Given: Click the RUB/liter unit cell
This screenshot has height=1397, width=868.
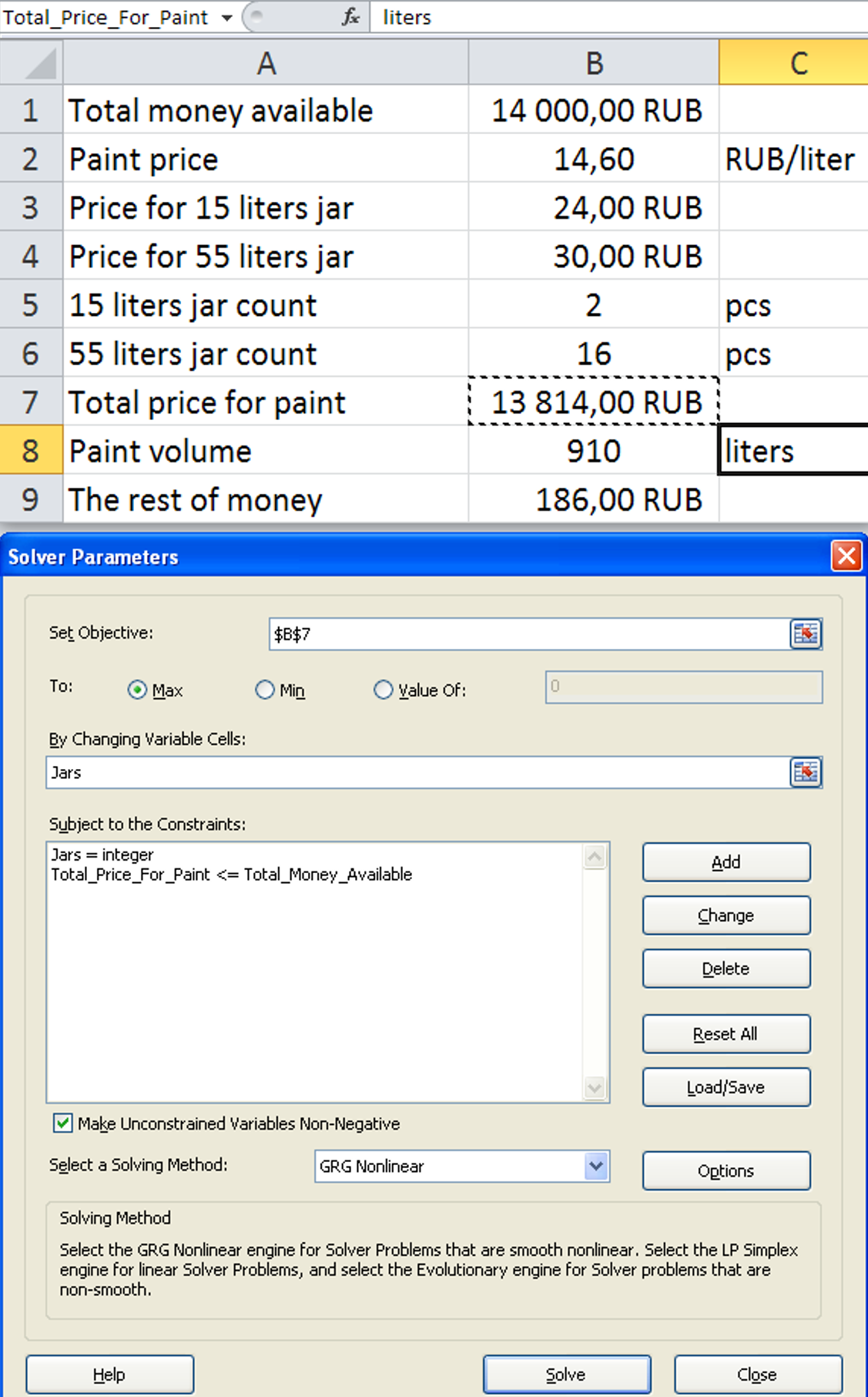Looking at the screenshot, I should (793, 159).
